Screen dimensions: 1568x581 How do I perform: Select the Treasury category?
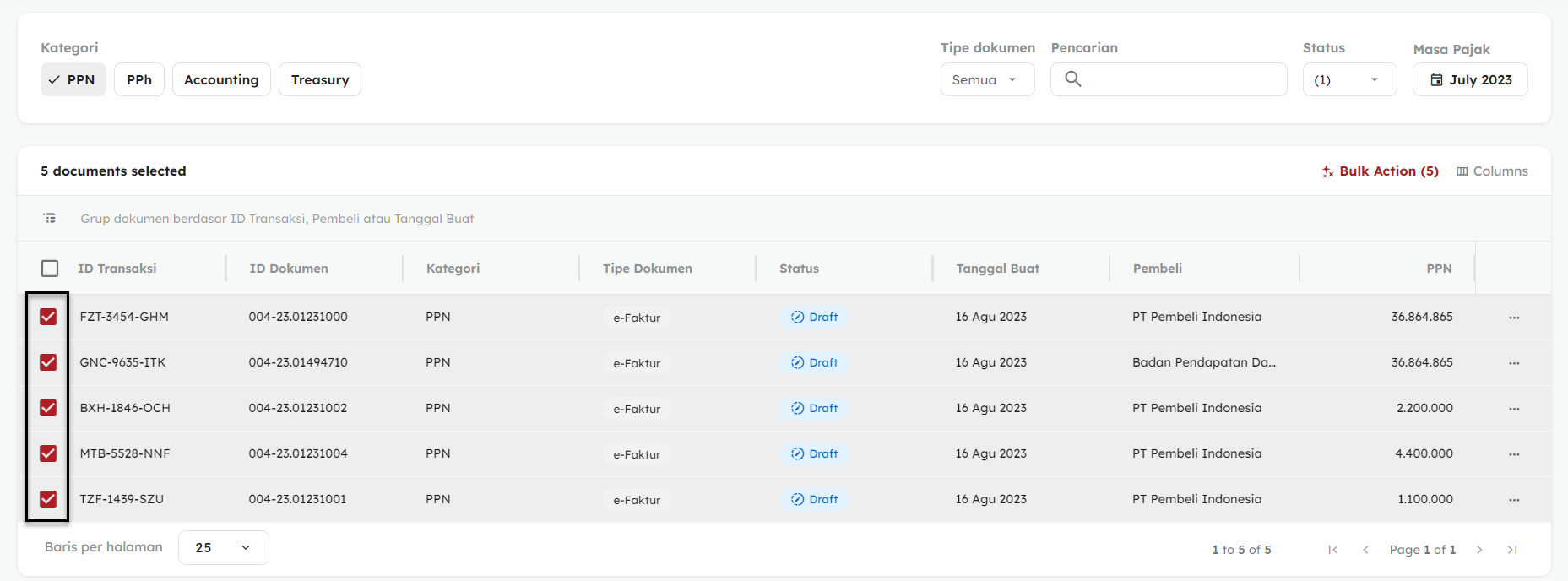pos(319,80)
